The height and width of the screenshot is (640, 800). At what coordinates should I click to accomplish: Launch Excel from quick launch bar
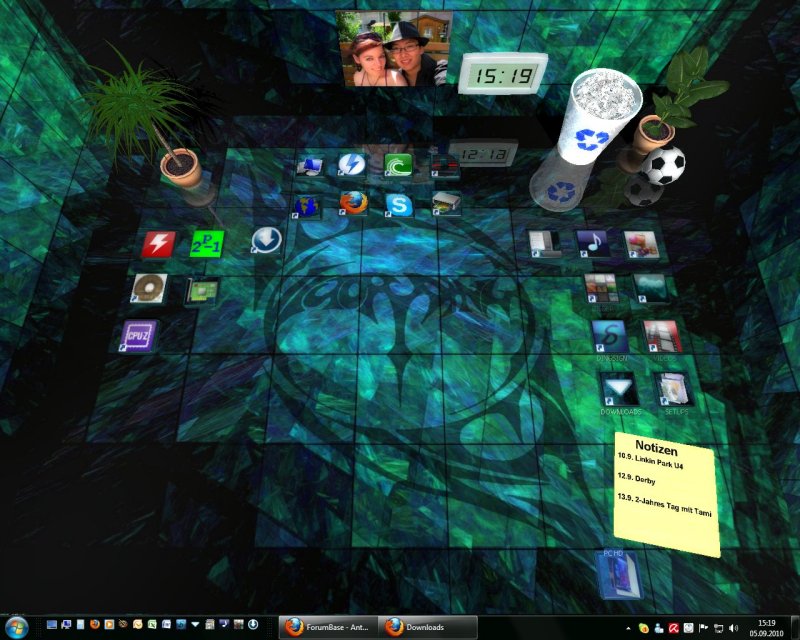[x=152, y=624]
